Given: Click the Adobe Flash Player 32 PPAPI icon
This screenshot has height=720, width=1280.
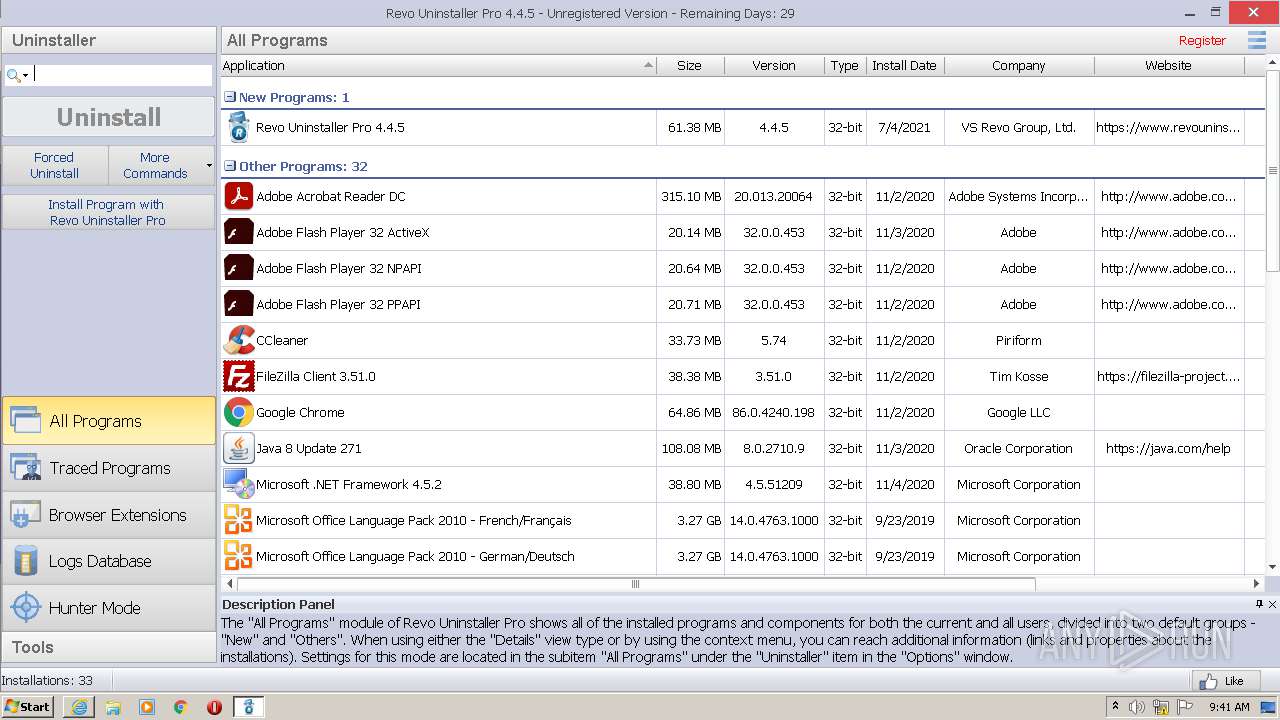Looking at the screenshot, I should (x=238, y=304).
